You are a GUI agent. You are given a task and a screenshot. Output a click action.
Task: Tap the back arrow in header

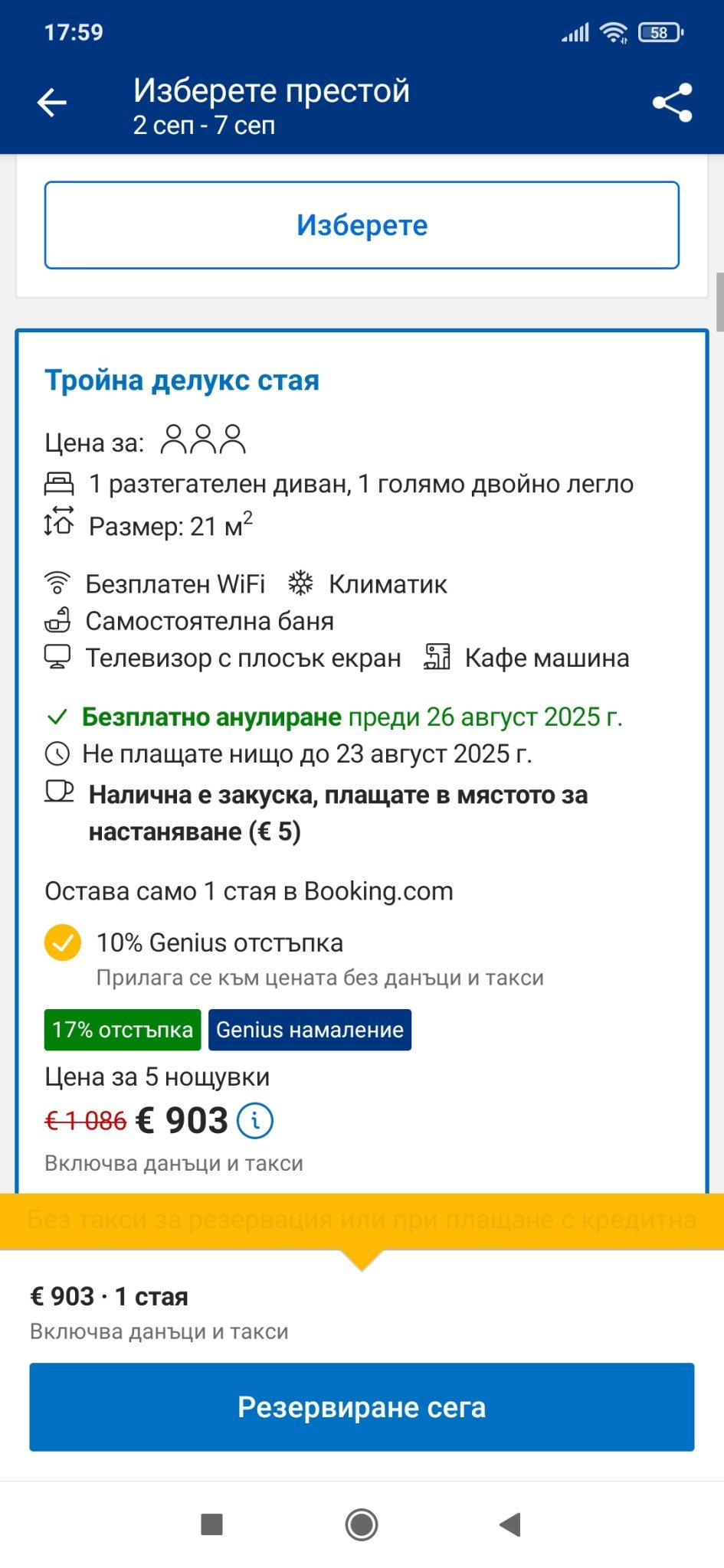52,103
